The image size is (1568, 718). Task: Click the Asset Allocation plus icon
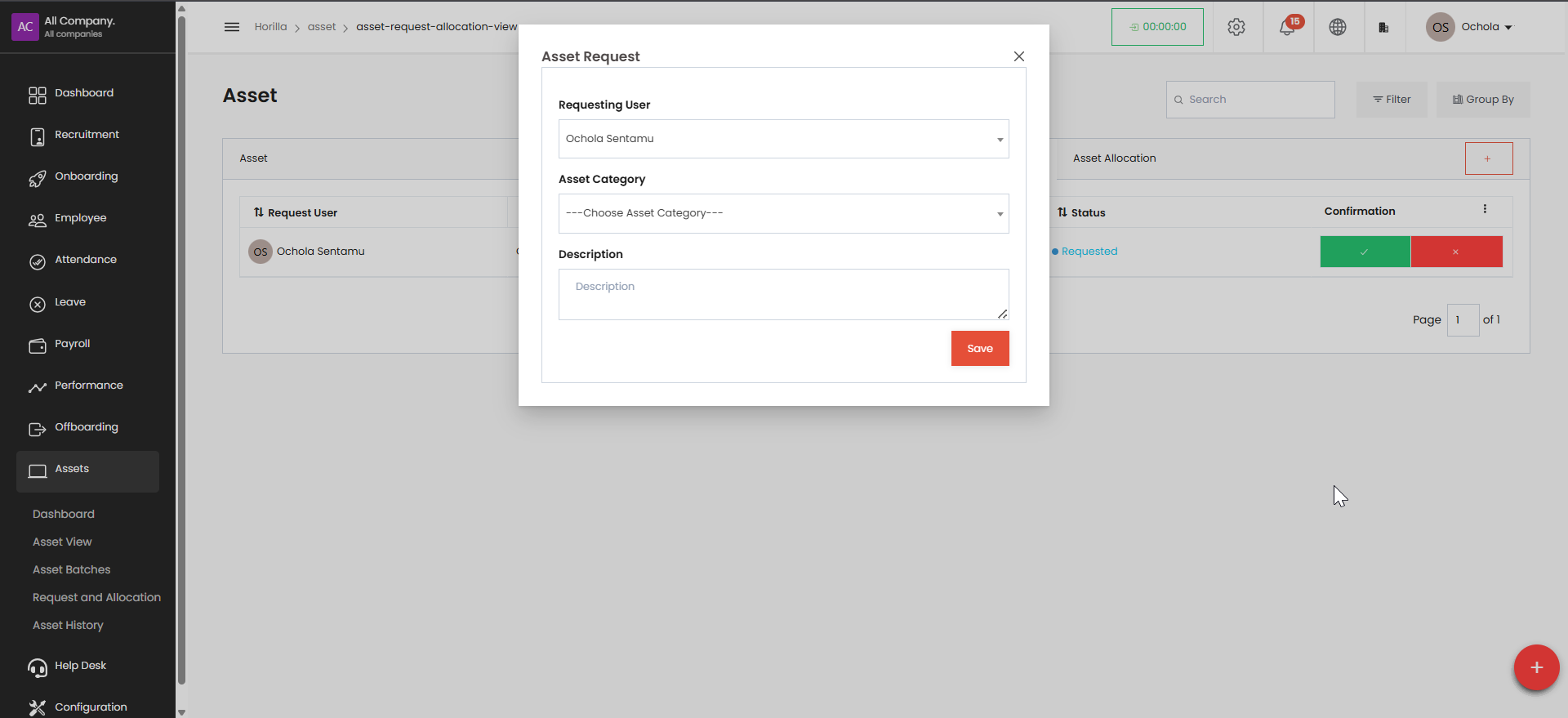[x=1488, y=158]
